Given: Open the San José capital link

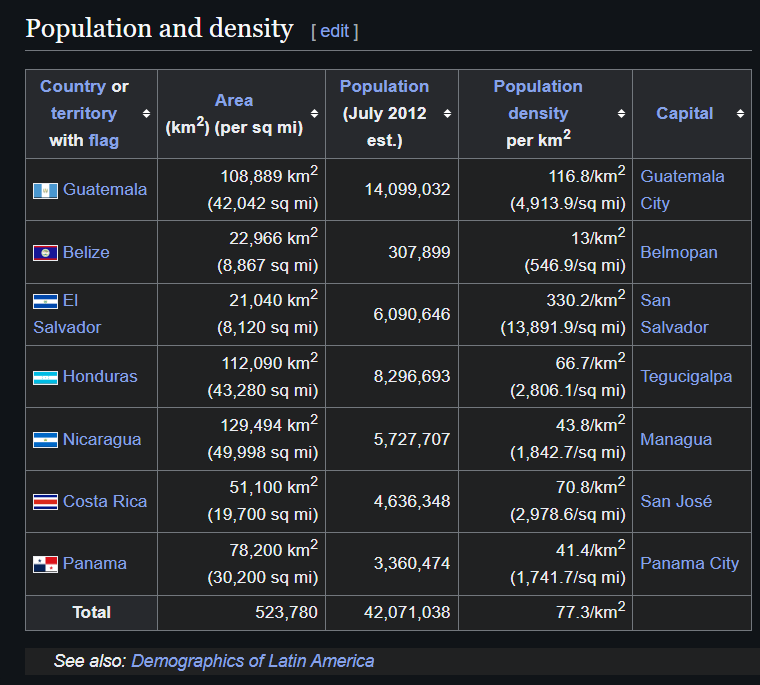Looking at the screenshot, I should click(676, 501).
